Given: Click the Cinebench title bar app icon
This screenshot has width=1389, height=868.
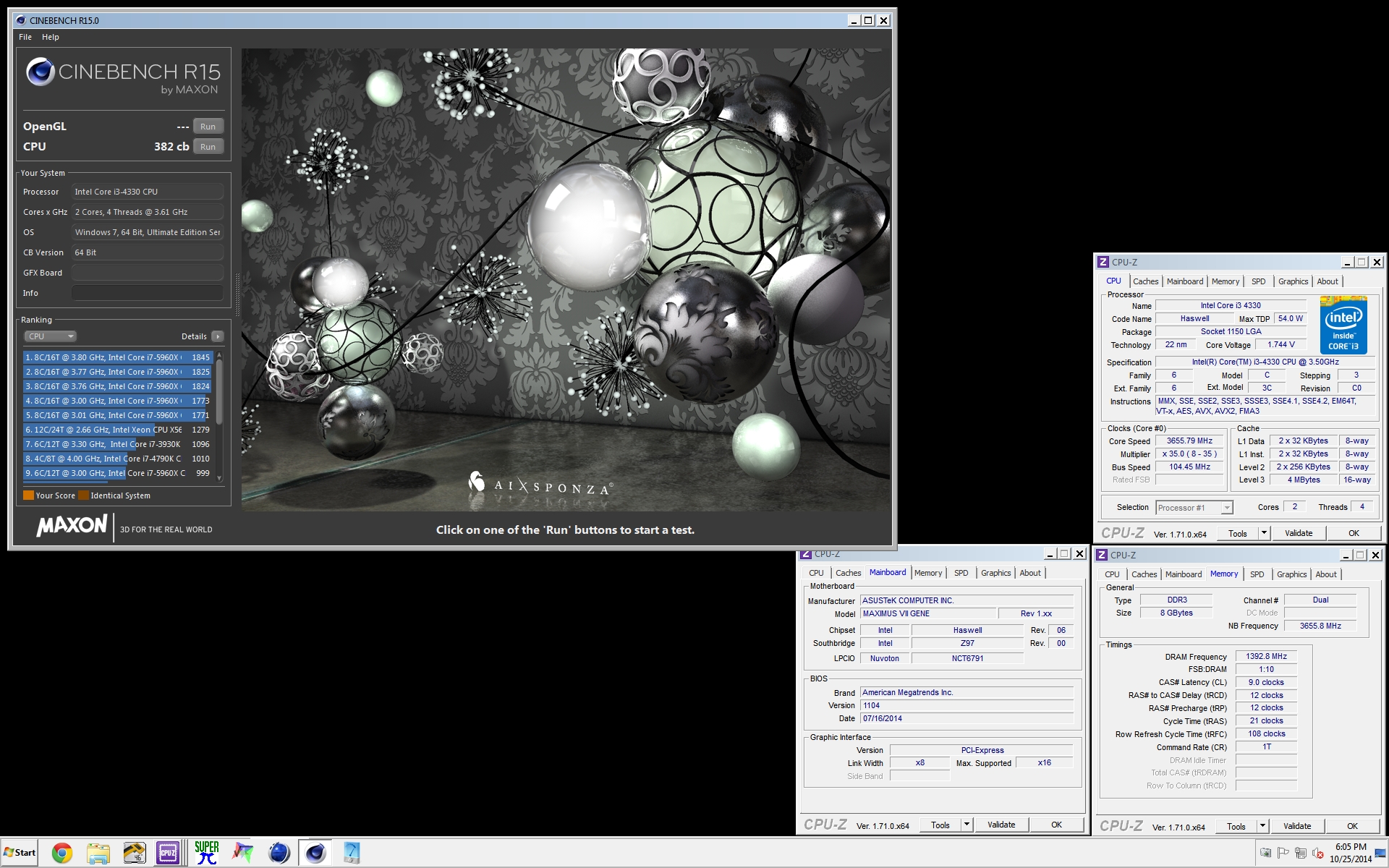Looking at the screenshot, I should [x=20, y=20].
